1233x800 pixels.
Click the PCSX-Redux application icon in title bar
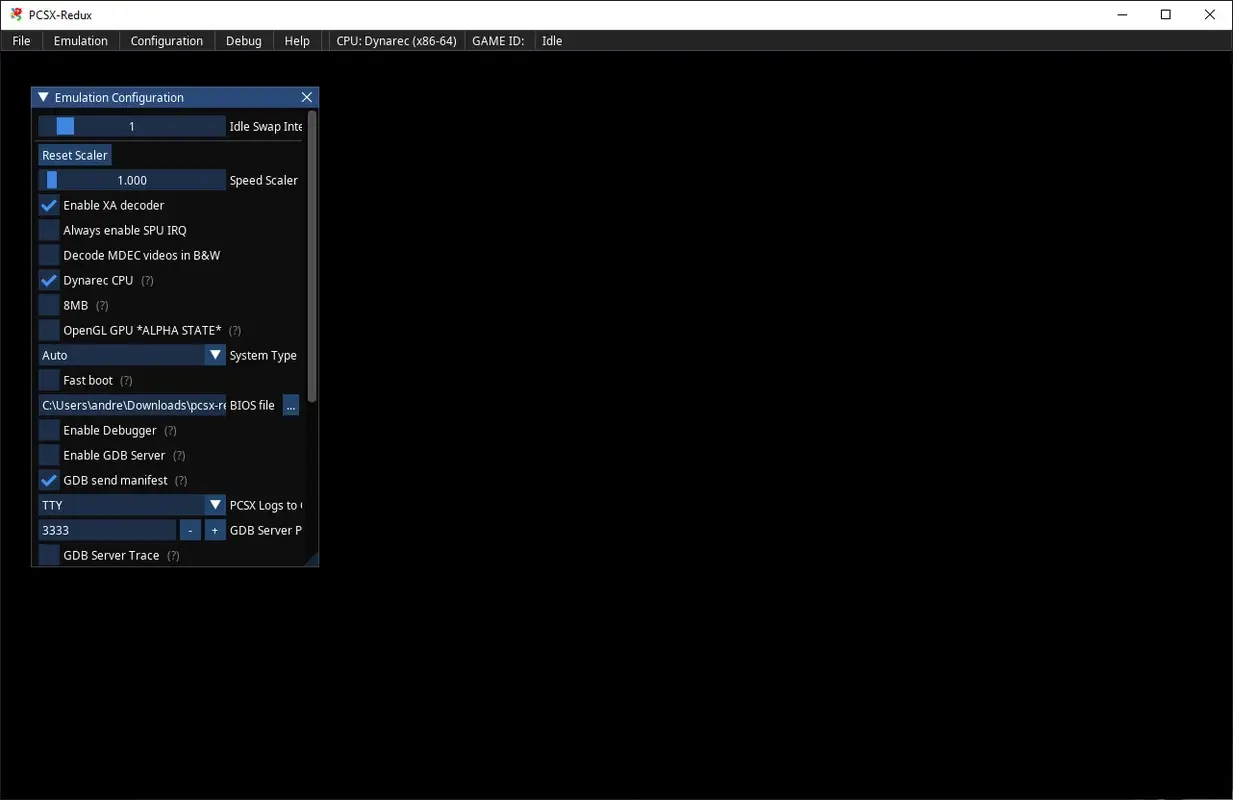click(14, 14)
